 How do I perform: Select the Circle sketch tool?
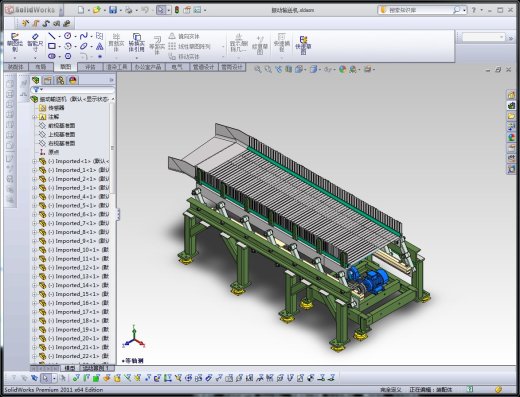click(68, 36)
